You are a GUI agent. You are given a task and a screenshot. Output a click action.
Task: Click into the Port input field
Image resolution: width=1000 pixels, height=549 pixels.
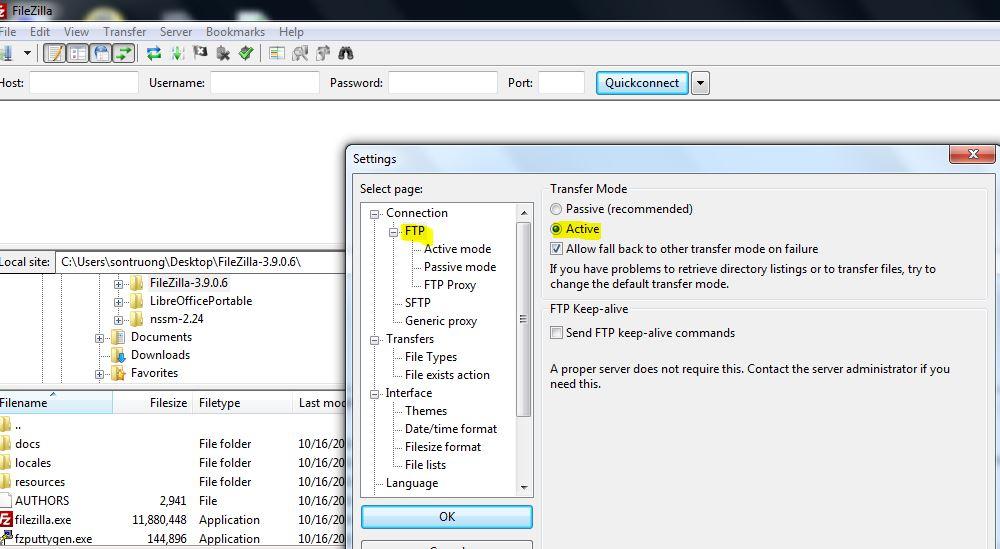(x=561, y=83)
